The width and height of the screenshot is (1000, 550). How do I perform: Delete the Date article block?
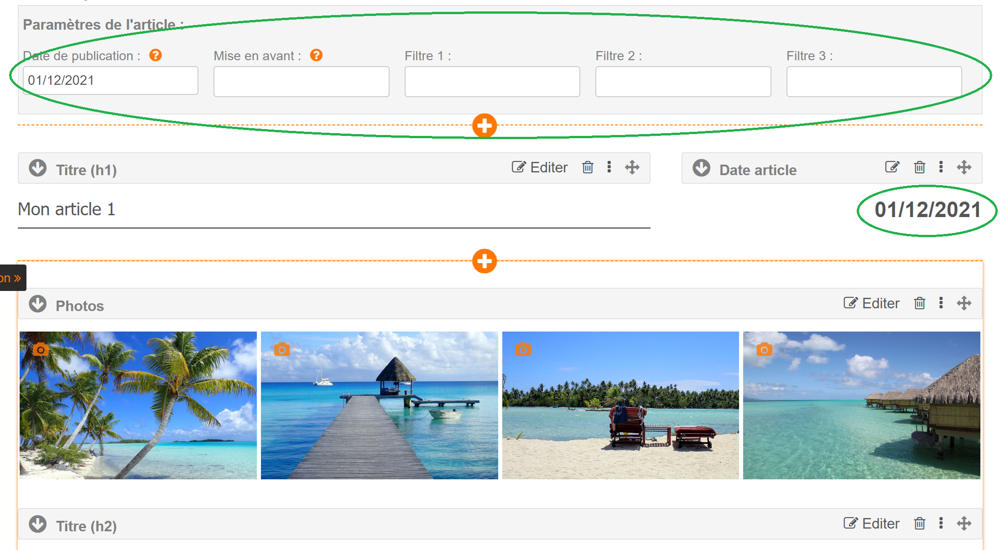(919, 168)
